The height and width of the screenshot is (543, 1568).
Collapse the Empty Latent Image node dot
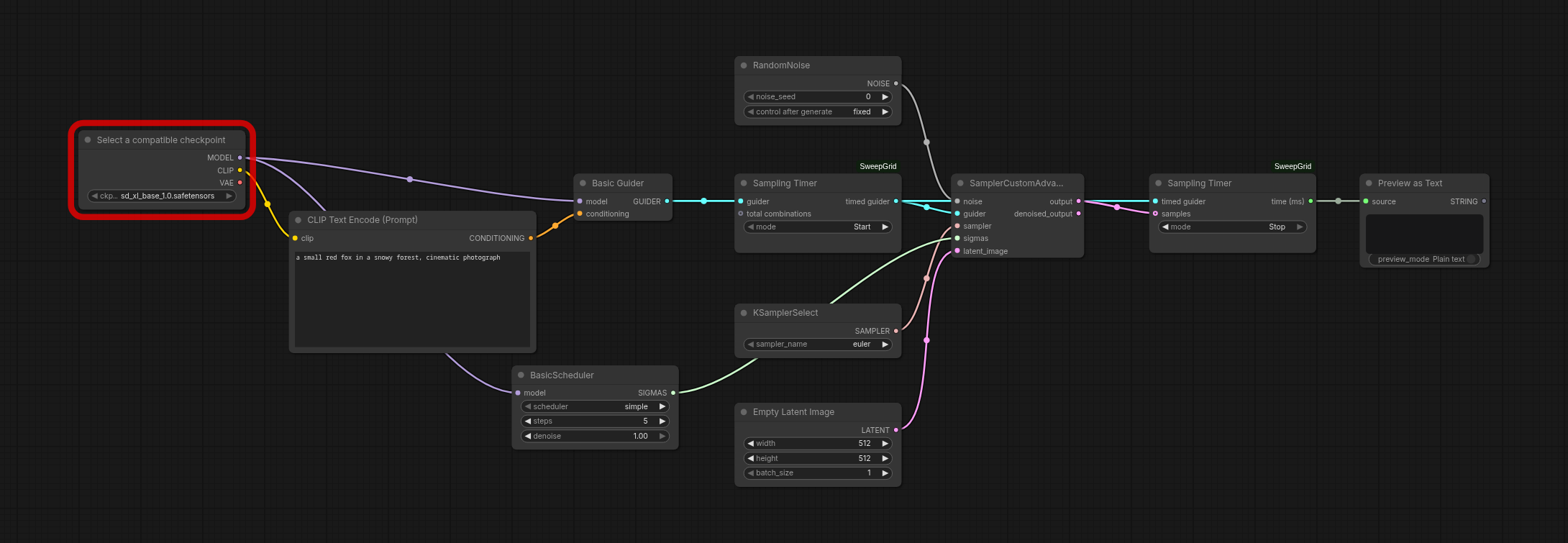[x=744, y=412]
